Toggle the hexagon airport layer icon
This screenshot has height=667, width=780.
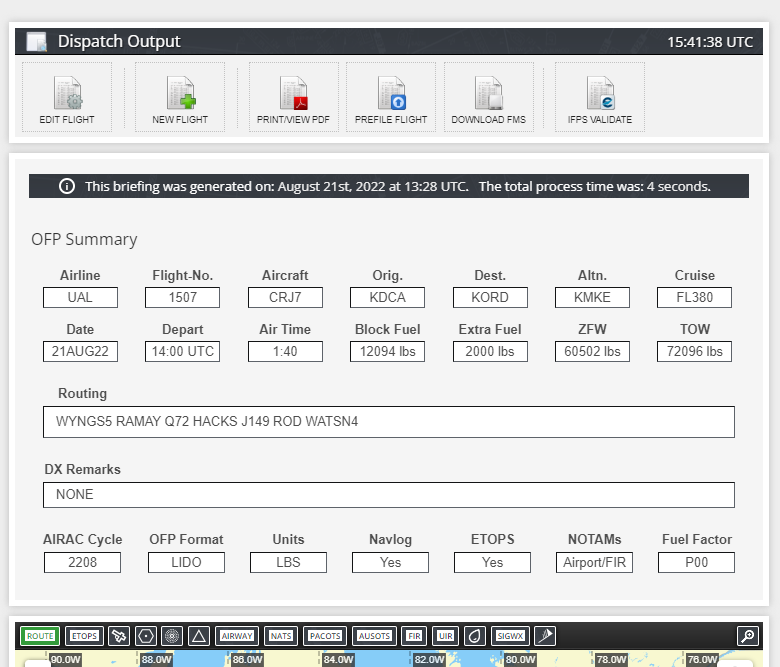pyautogui.click(x=146, y=636)
